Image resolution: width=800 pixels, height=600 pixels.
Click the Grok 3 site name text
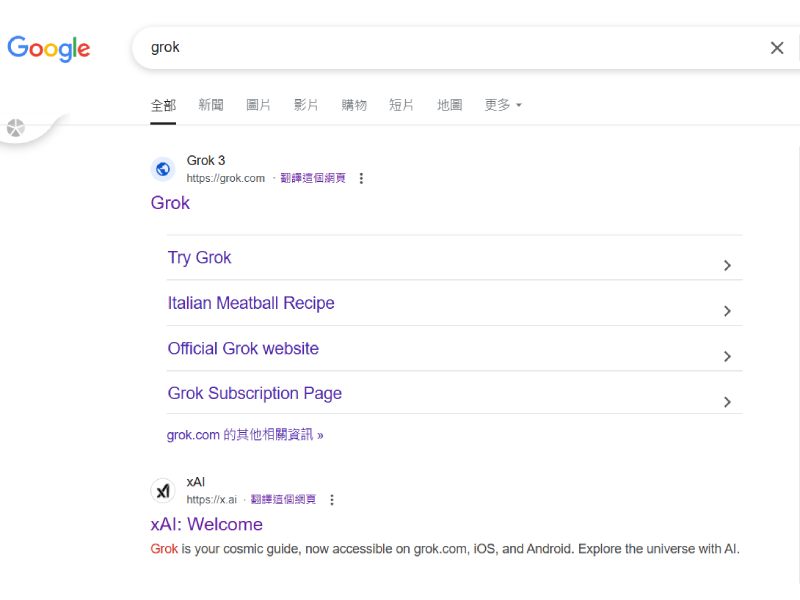coord(206,160)
